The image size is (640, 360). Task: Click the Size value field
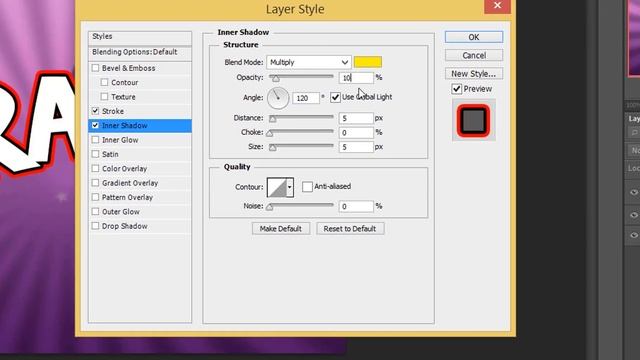(356, 147)
